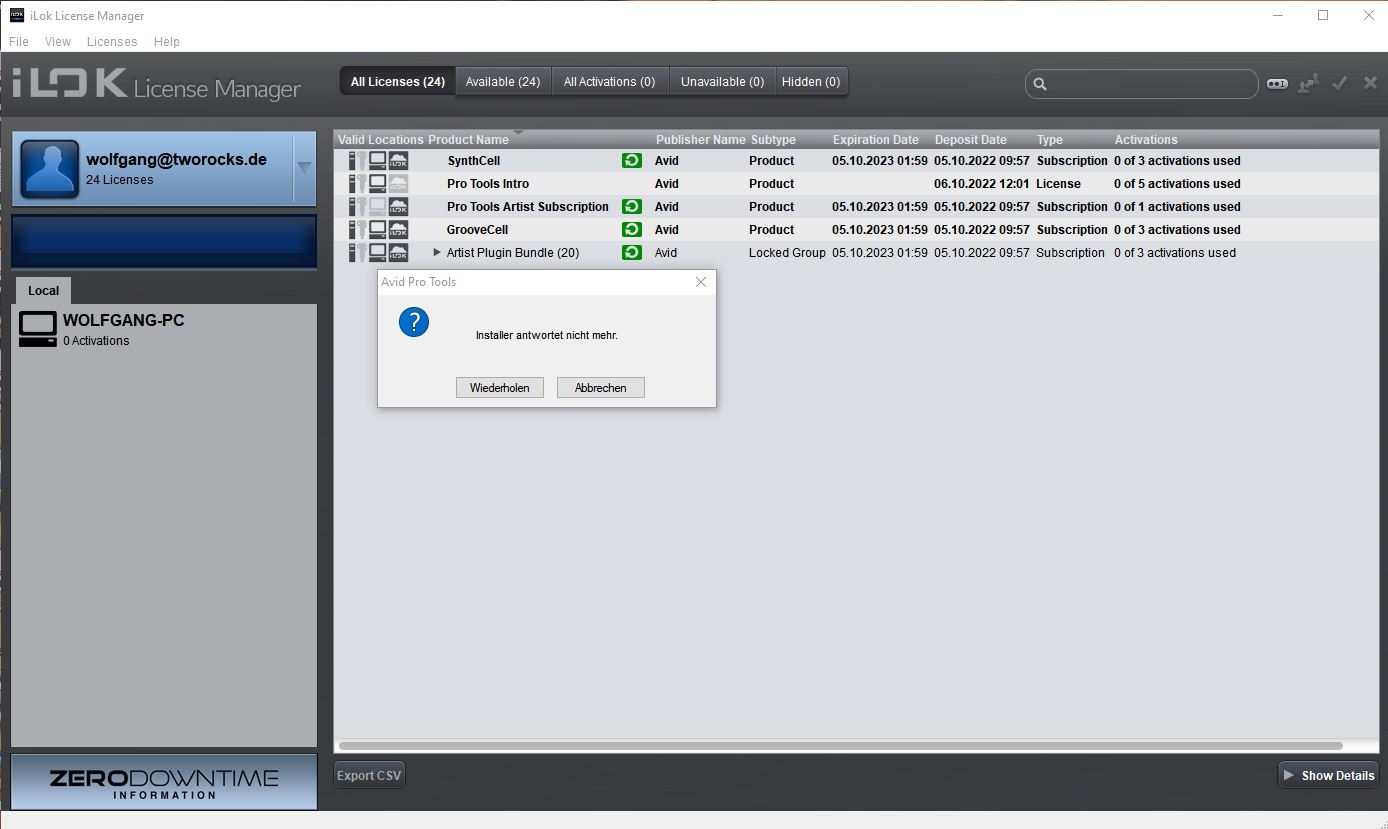Open the Licenses menu

click(x=112, y=41)
